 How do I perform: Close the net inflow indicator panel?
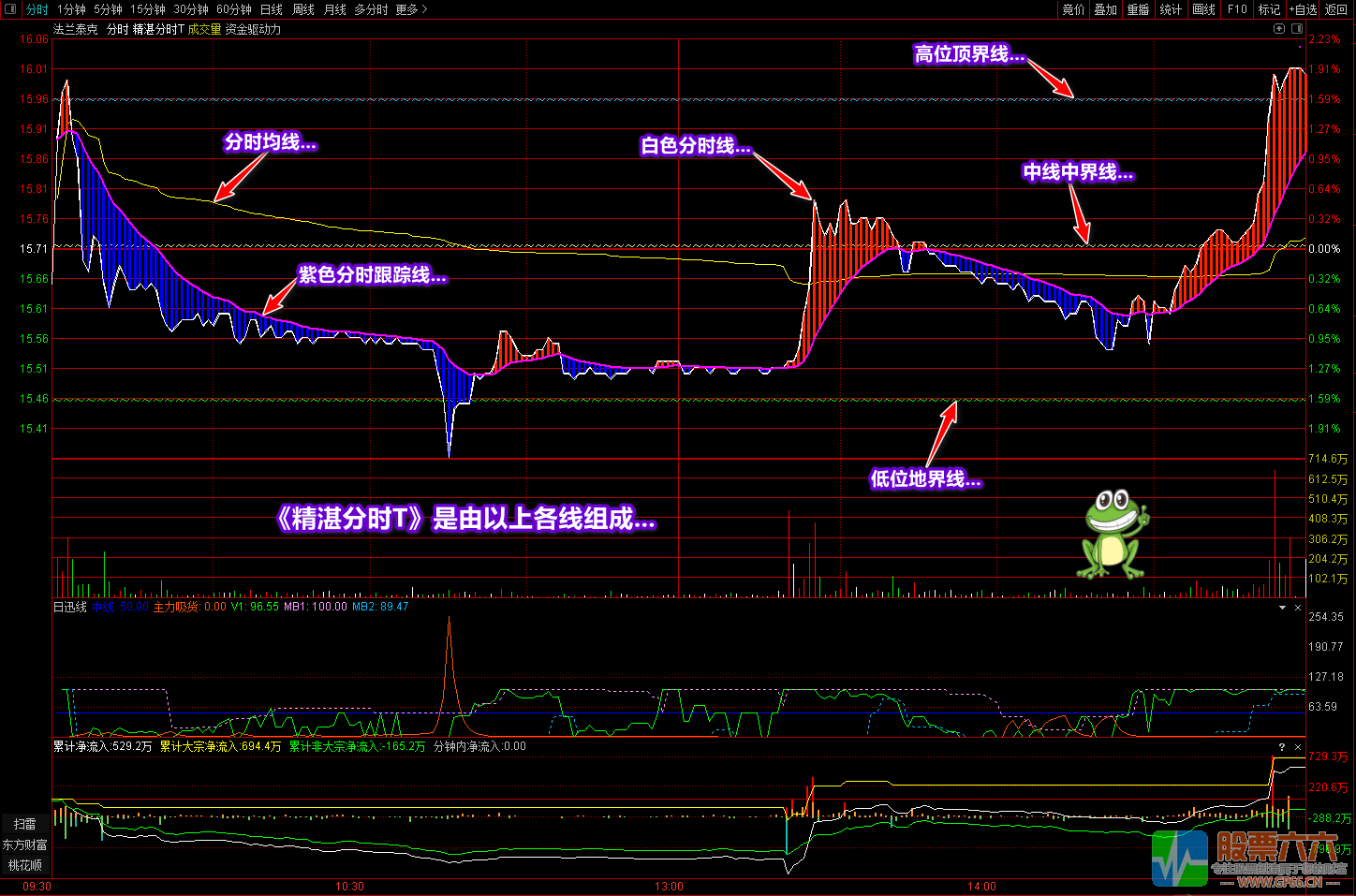(1298, 747)
